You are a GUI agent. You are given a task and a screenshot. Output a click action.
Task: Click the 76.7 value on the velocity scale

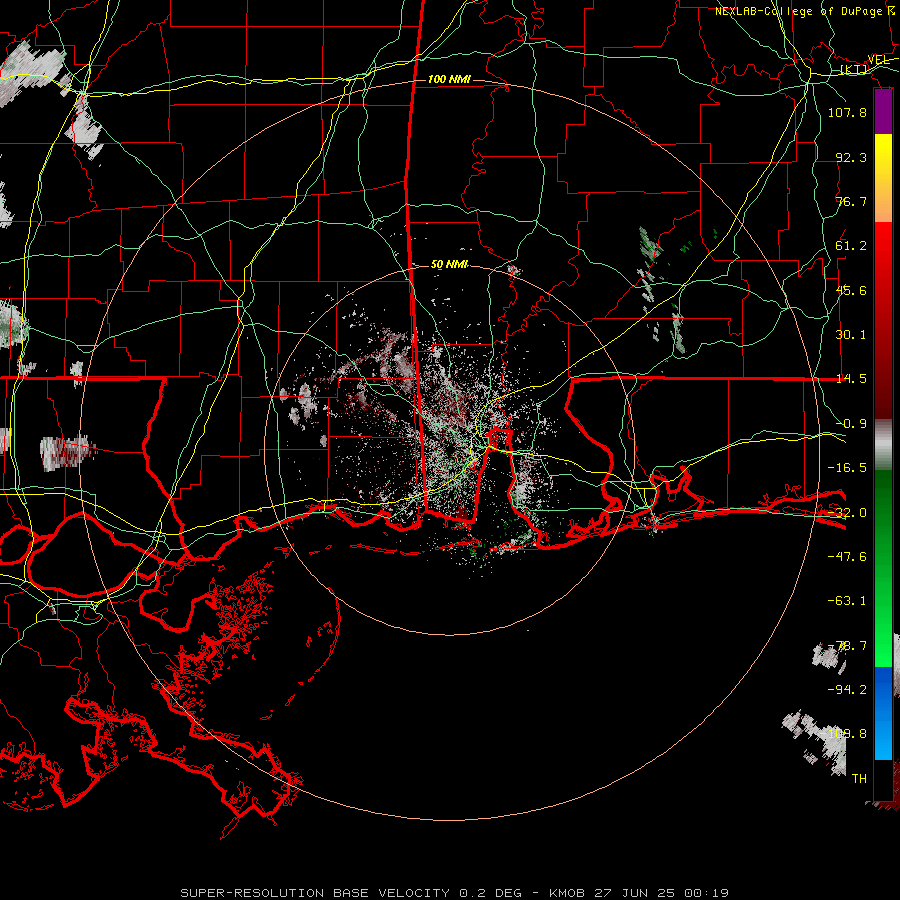click(851, 201)
